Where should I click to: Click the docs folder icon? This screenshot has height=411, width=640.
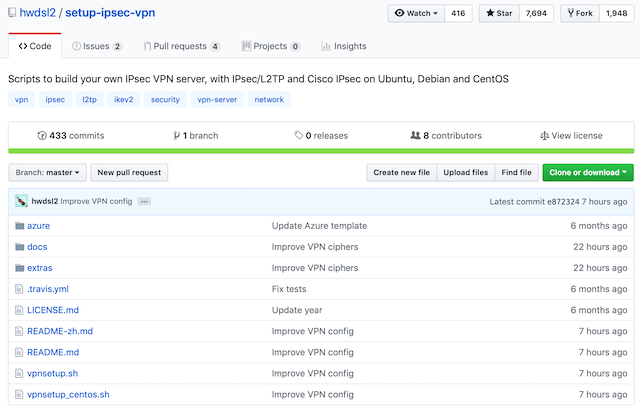click(20, 247)
